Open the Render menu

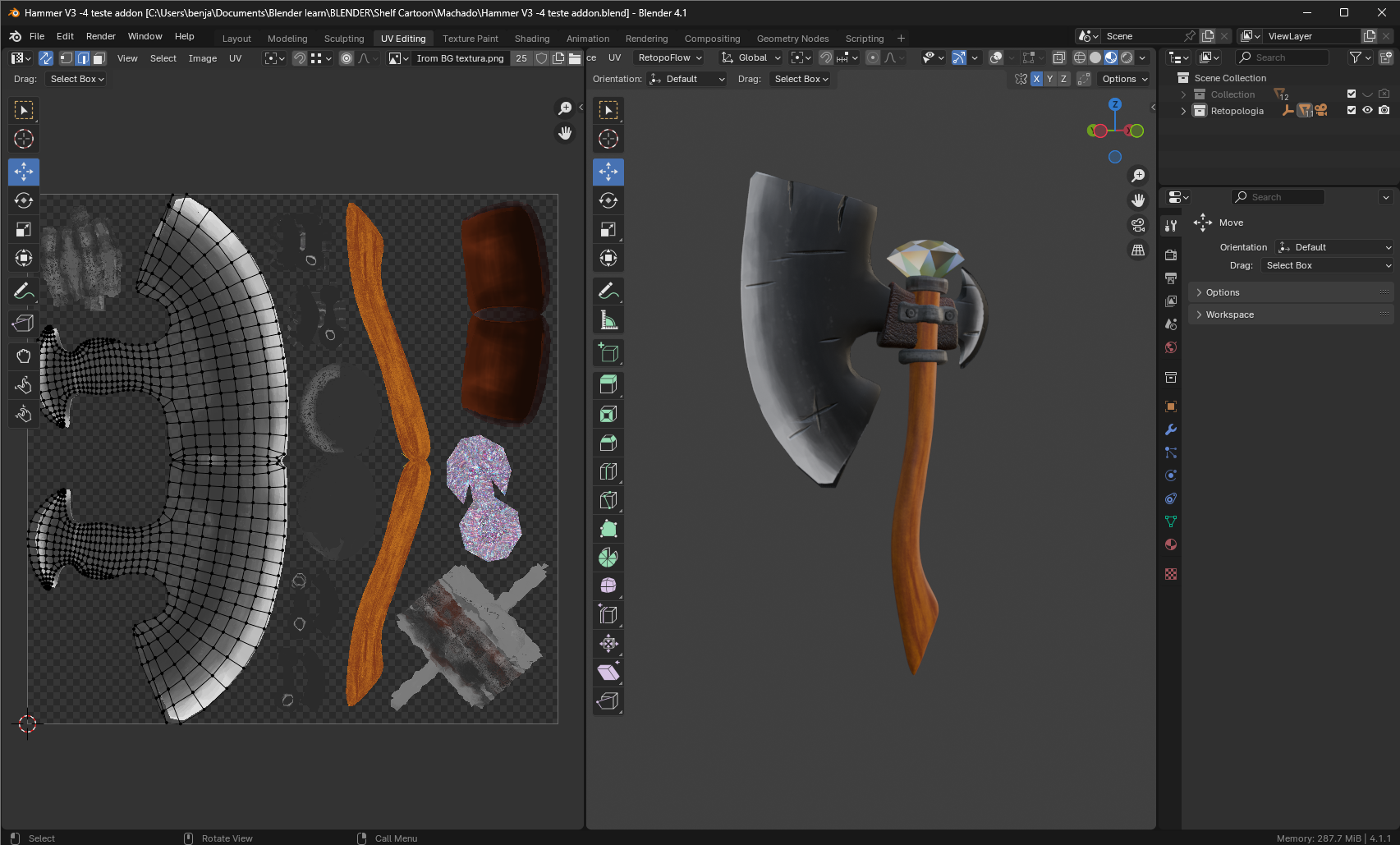[x=100, y=36]
